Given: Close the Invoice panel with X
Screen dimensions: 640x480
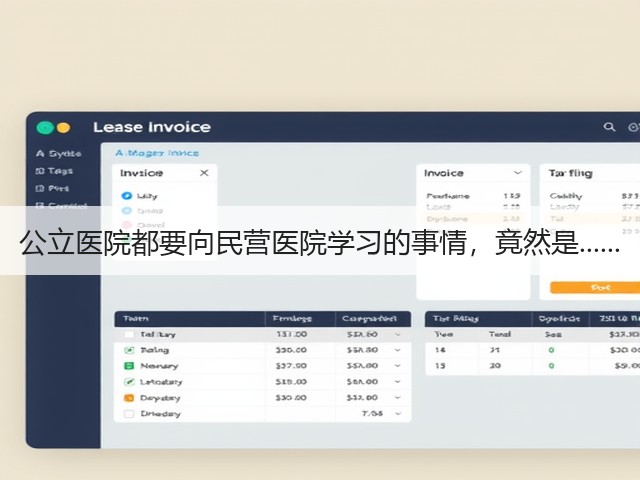Looking at the screenshot, I should coord(204,173).
